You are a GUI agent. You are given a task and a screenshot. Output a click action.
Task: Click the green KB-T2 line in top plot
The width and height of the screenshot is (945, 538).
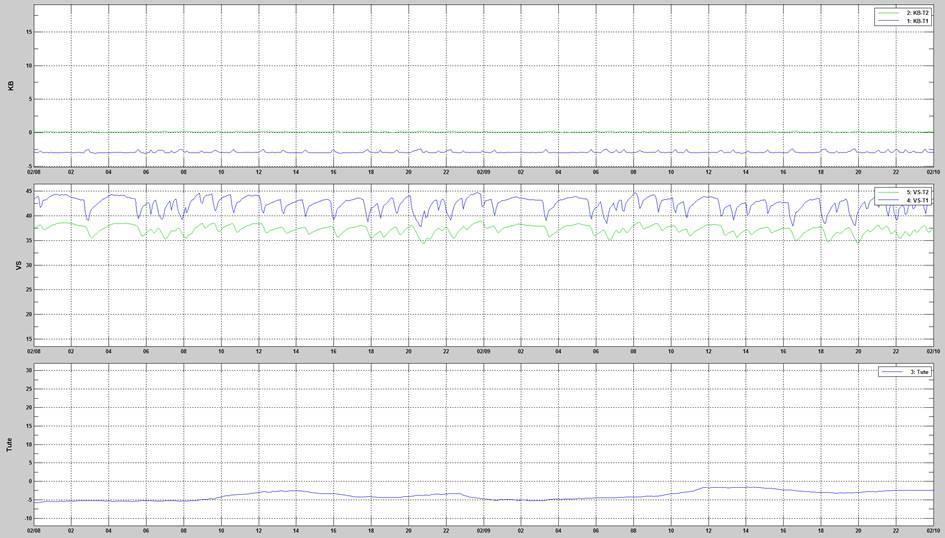tap(482, 132)
